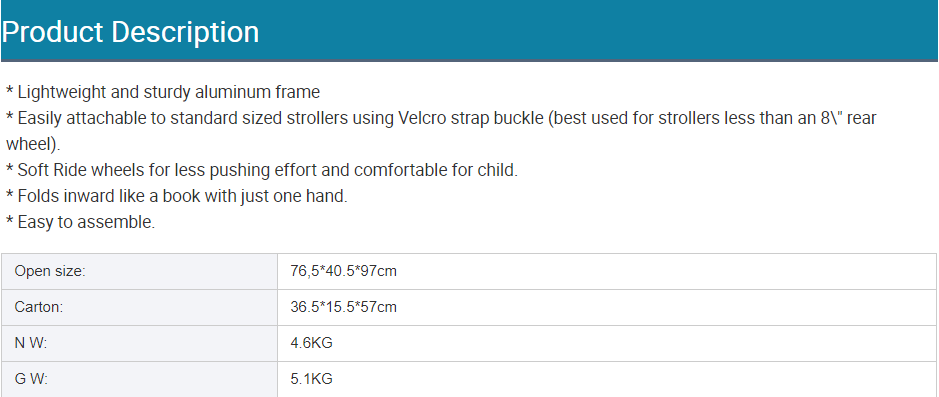Select the G W label cell

(140, 379)
